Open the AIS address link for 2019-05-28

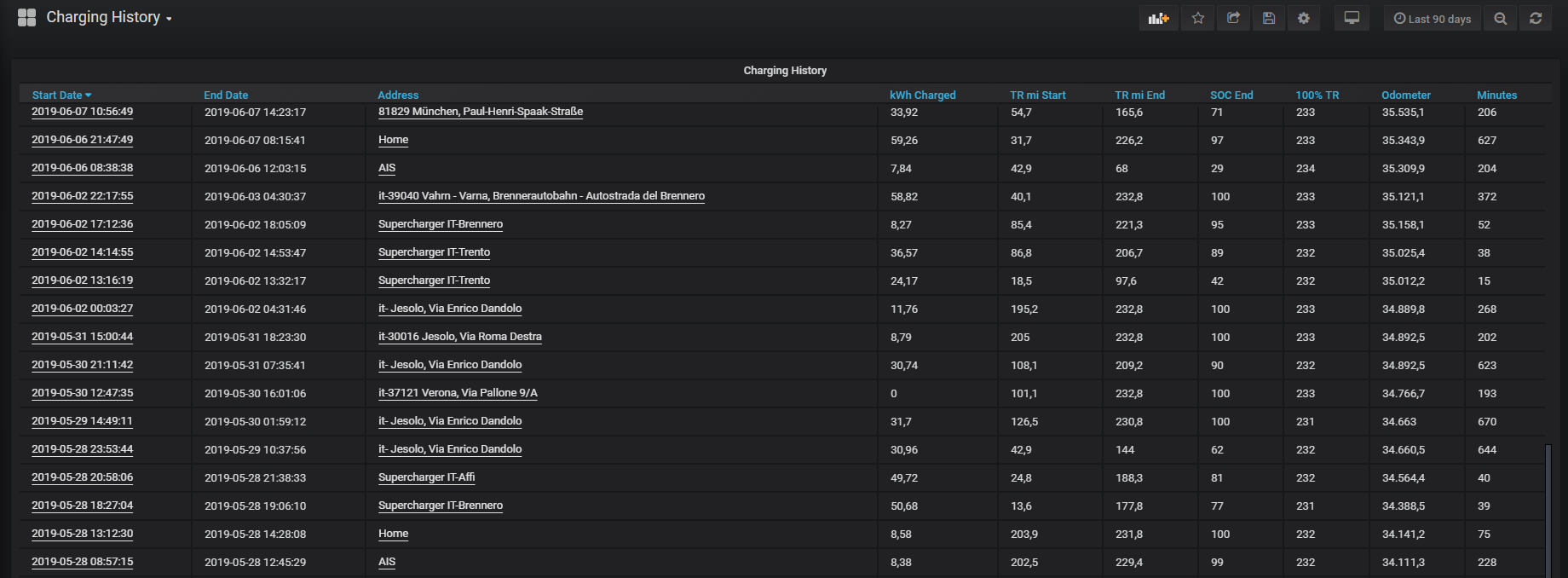click(387, 562)
